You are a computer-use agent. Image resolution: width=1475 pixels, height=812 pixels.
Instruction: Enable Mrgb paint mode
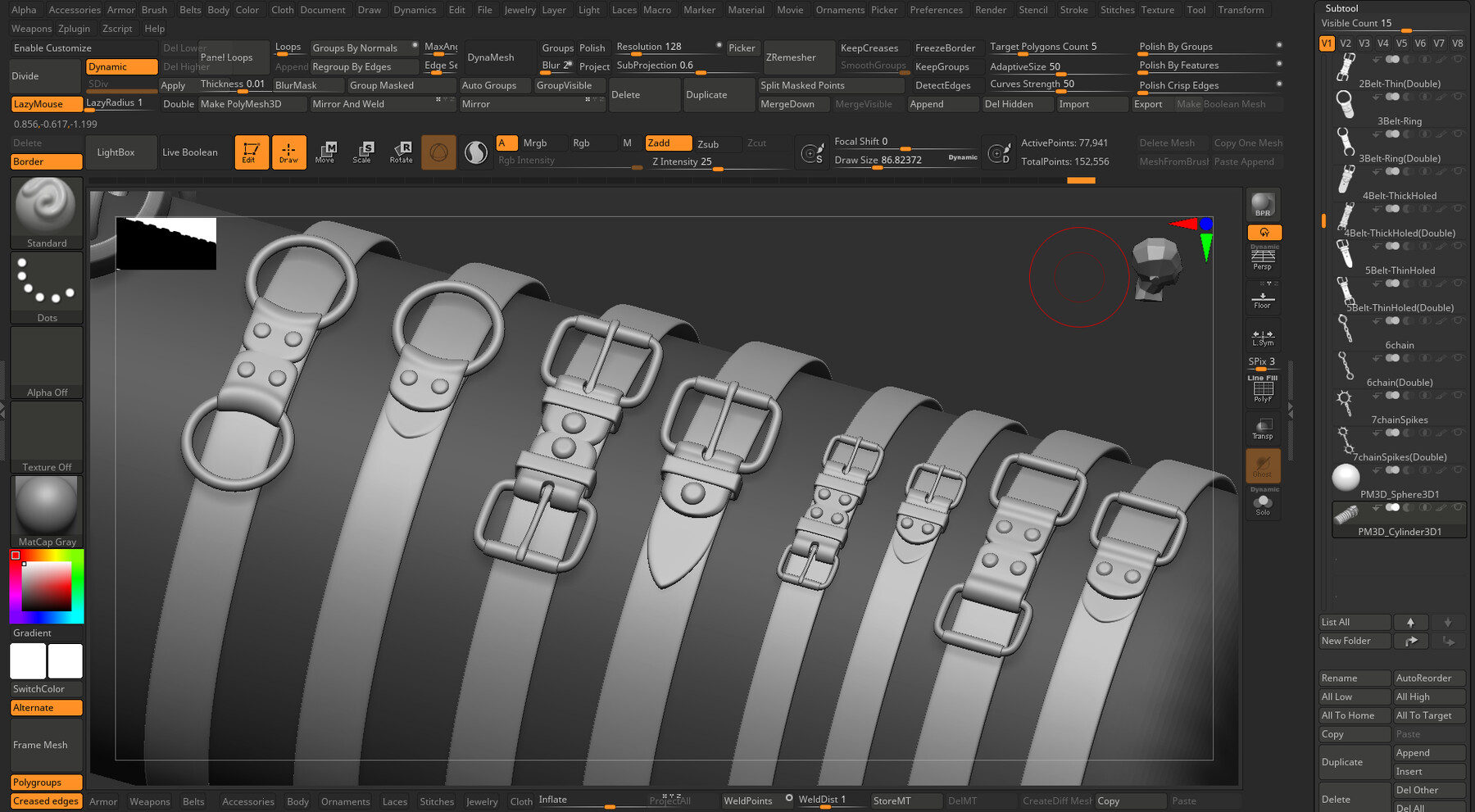click(535, 143)
